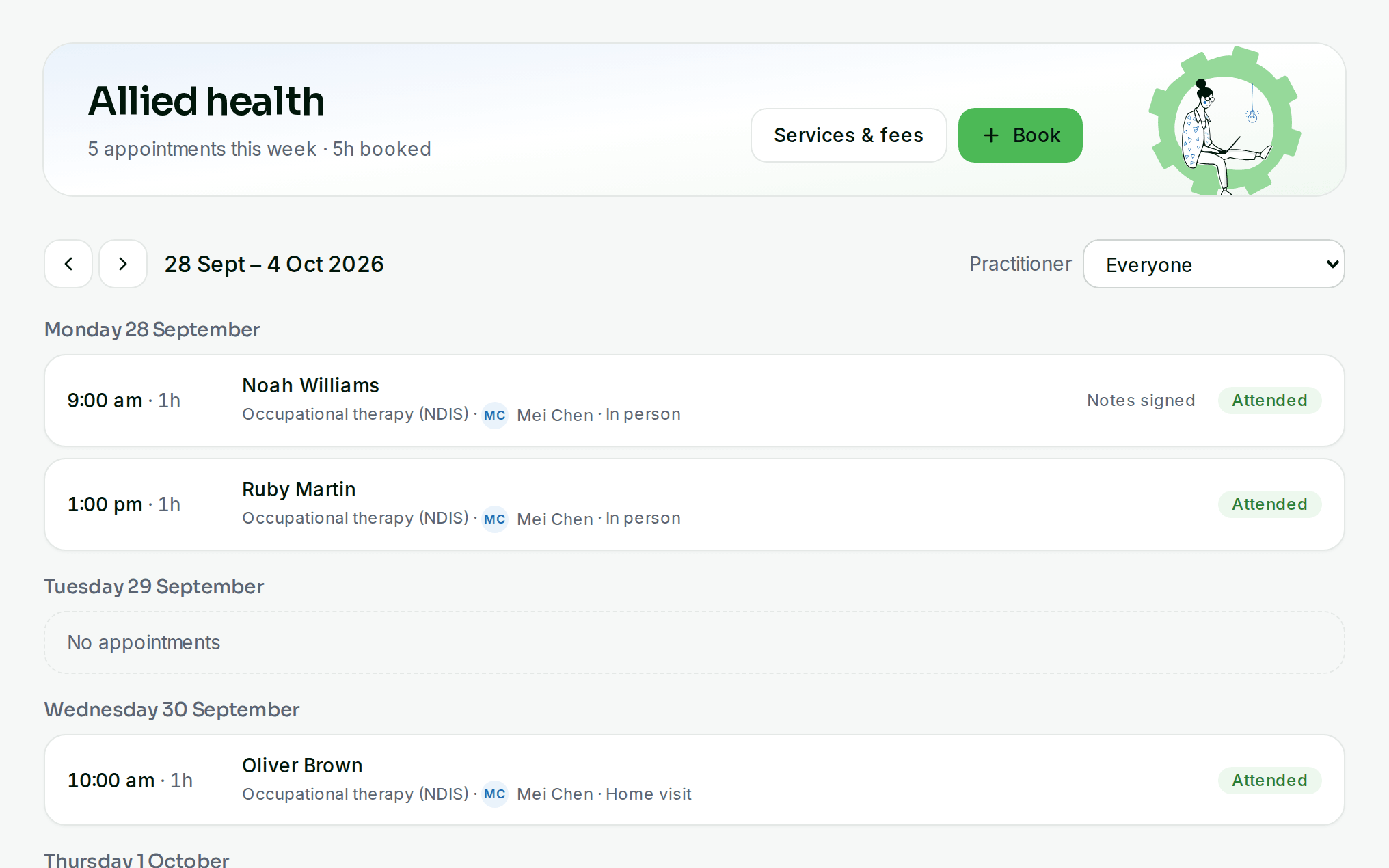This screenshot has height=868, width=1389.
Task: Click the plus Book button
Action: pyautogui.click(x=1020, y=135)
